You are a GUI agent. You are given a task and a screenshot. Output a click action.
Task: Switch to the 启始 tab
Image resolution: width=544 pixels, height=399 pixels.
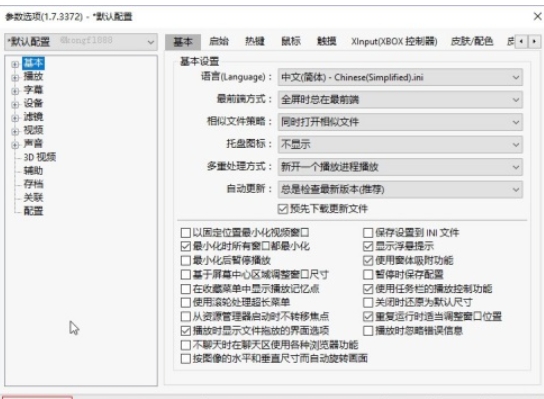pos(219,42)
